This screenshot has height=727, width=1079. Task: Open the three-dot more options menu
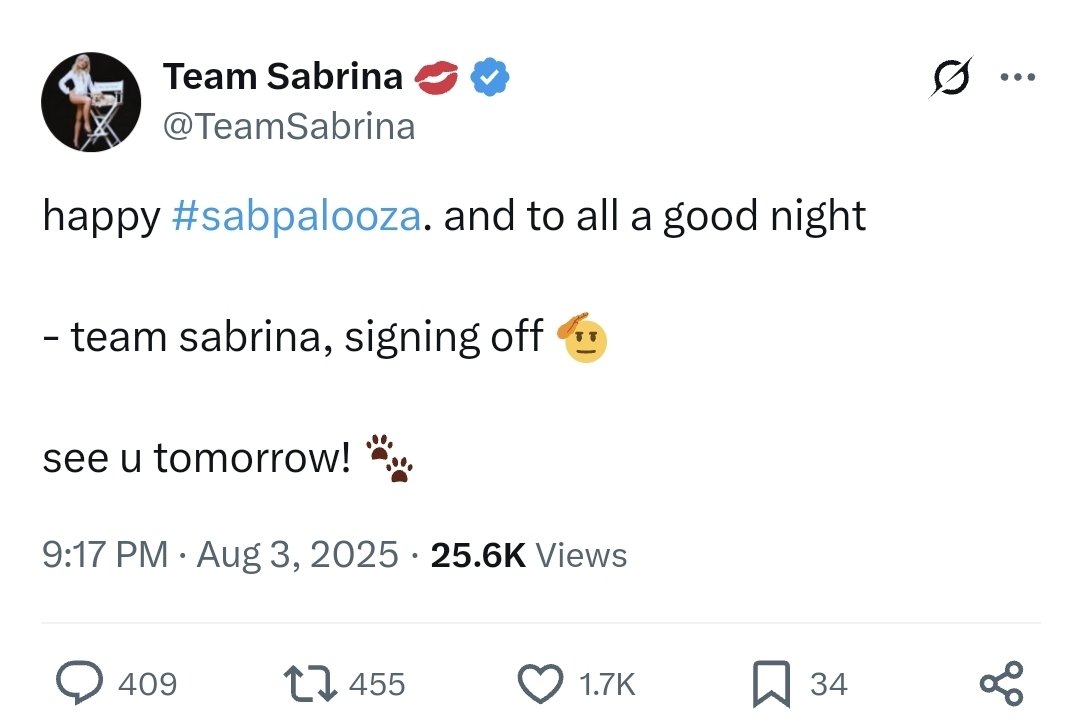click(1018, 77)
